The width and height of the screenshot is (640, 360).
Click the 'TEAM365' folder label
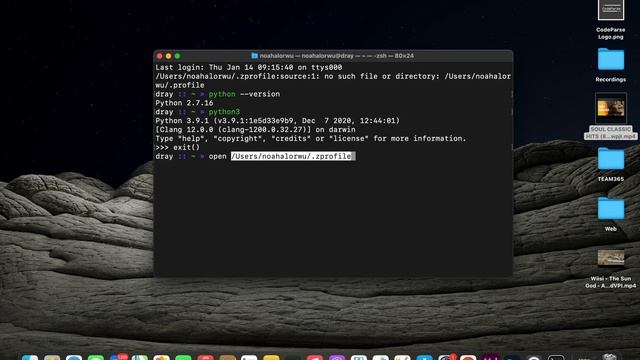(x=611, y=179)
